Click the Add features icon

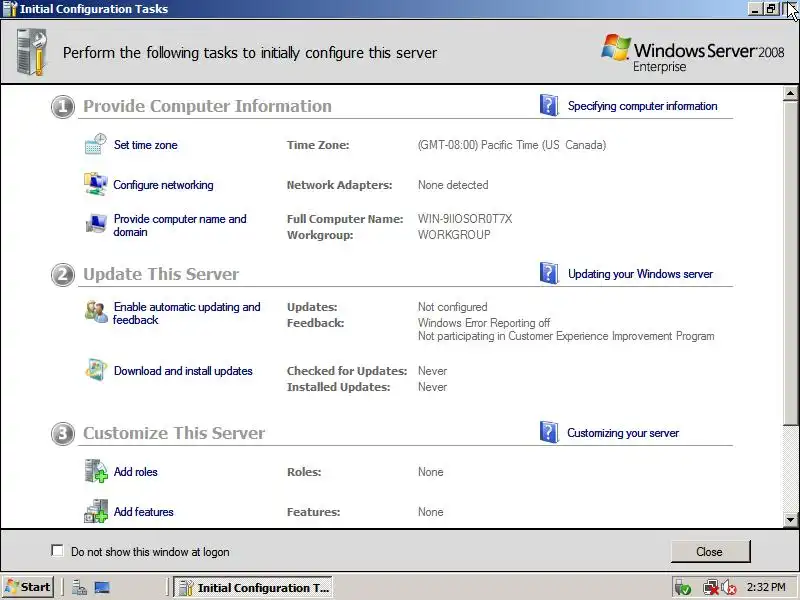click(96, 511)
